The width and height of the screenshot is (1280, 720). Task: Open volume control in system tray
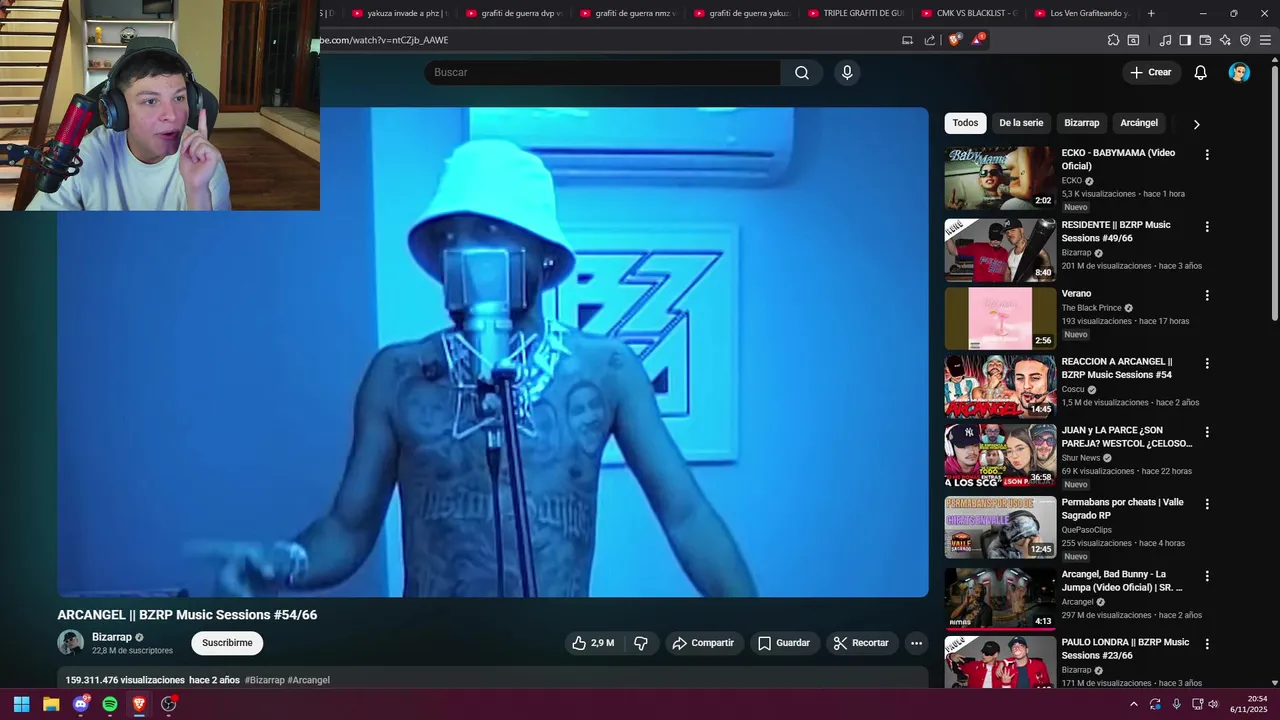[1213, 704]
